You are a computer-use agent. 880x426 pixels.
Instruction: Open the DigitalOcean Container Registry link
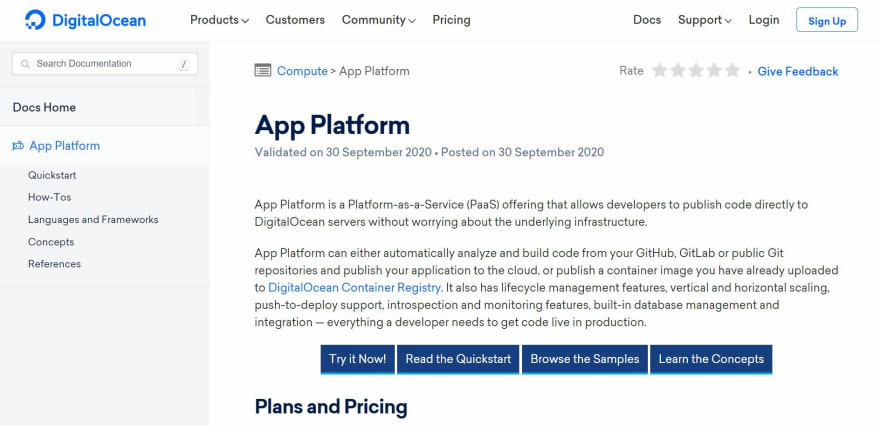click(x=355, y=288)
